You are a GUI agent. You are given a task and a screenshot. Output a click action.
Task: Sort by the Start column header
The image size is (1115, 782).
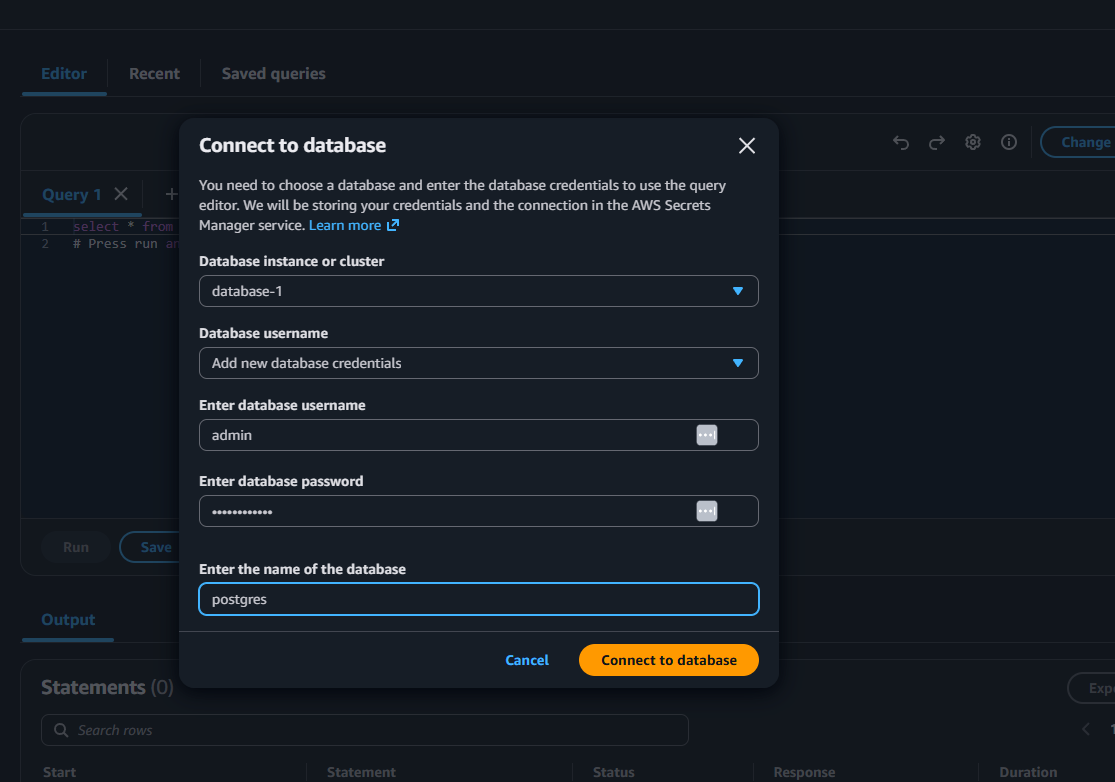click(59, 772)
